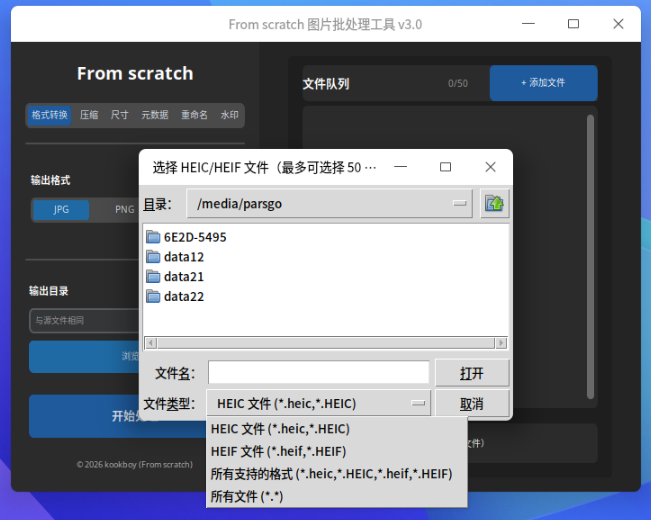Click right arrow of horizontal scrollbar
This screenshot has width=651, height=520.
tap(501, 343)
